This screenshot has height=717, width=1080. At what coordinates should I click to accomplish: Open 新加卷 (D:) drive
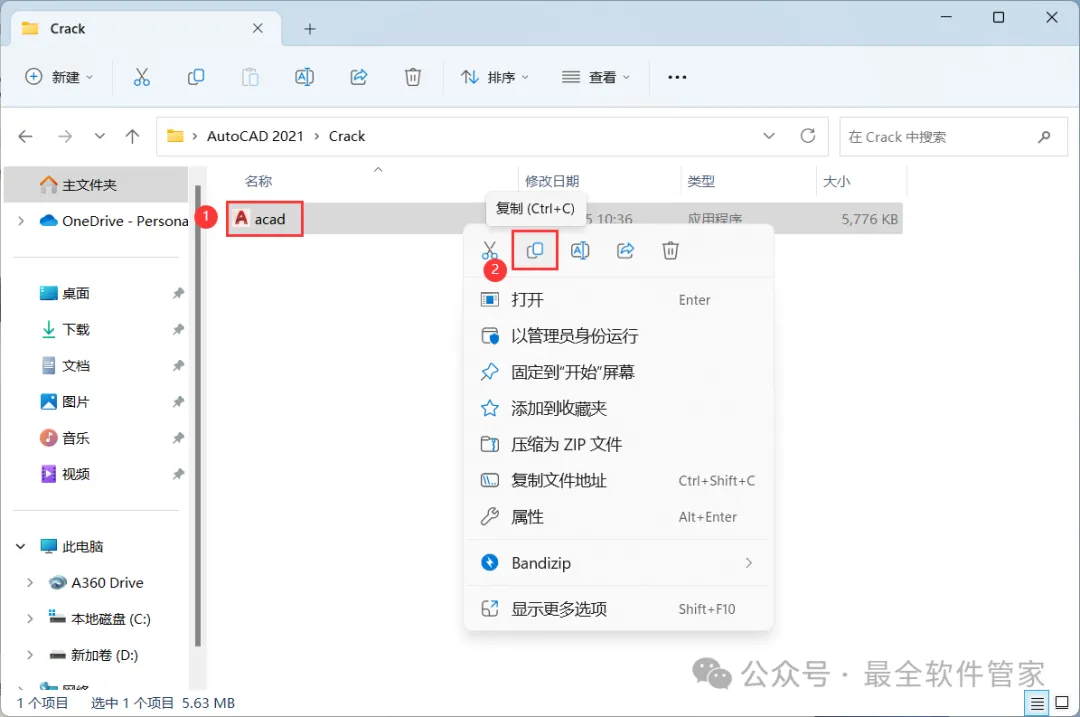[94, 655]
